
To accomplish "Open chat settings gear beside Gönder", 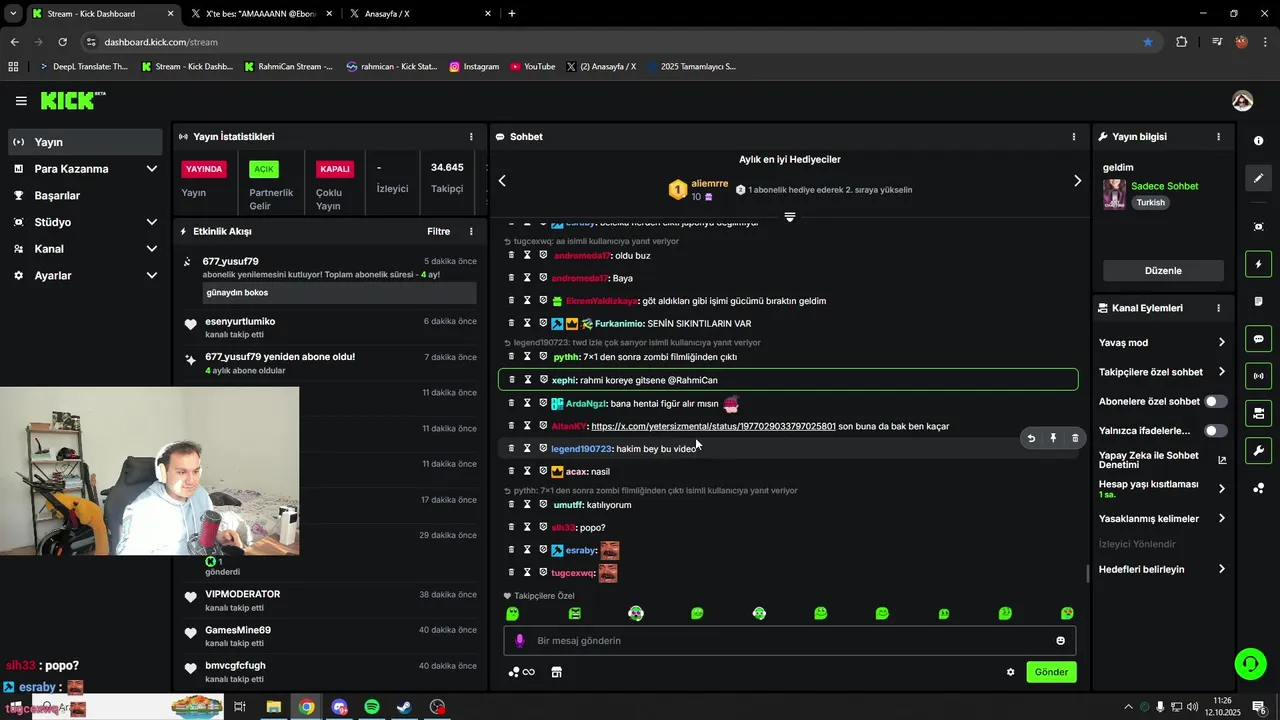I will [1010, 672].
